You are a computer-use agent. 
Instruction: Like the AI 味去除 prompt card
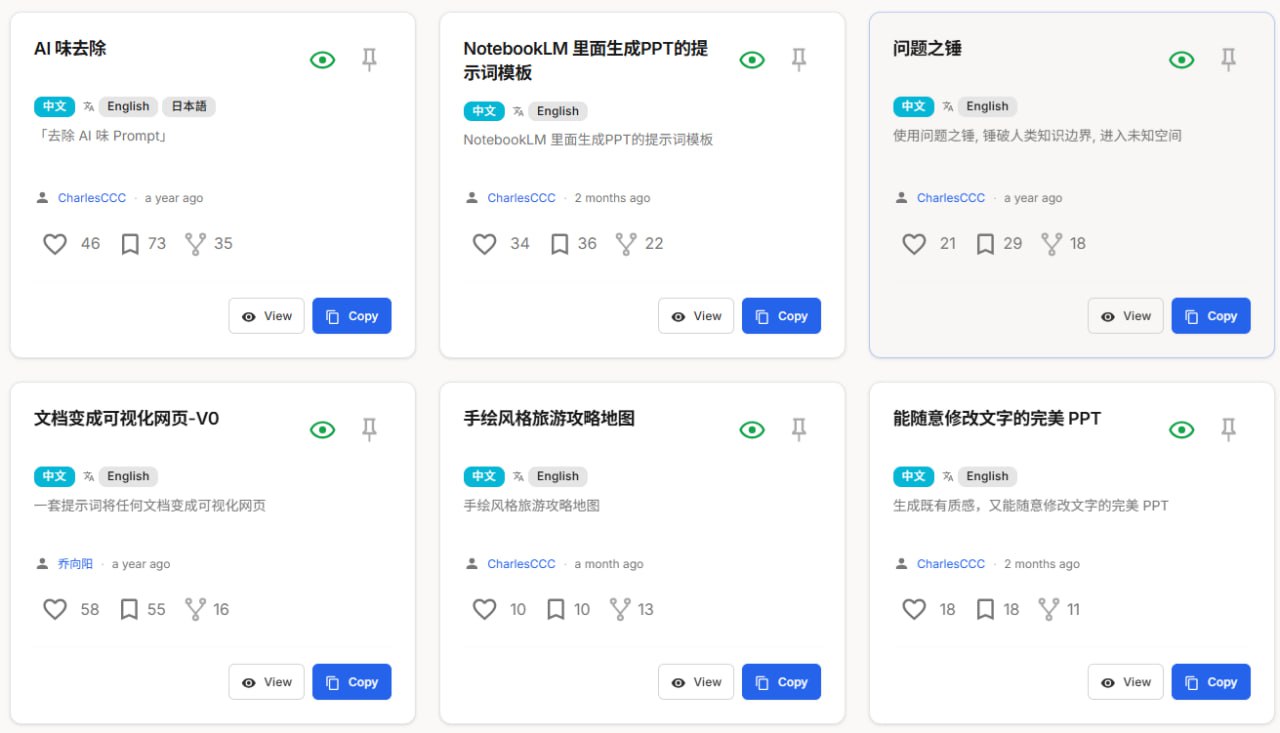(55, 243)
